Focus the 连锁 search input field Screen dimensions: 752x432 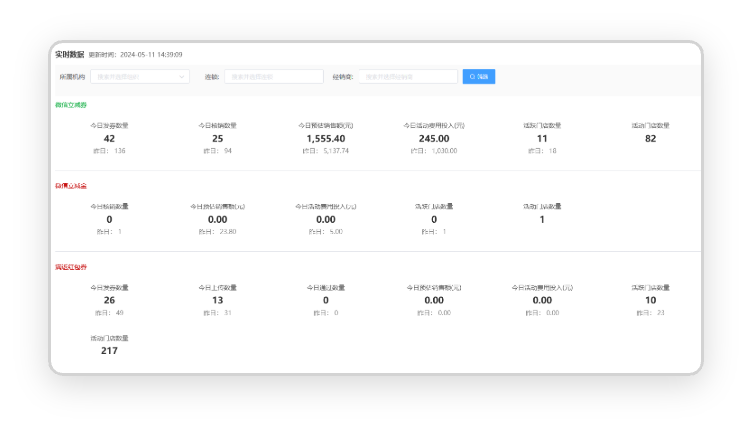tap(274, 77)
